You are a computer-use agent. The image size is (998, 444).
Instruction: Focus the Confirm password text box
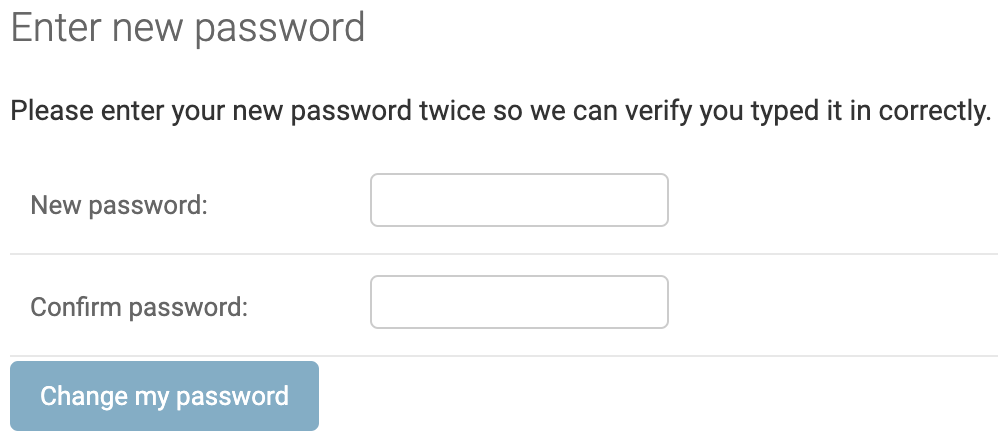519,302
